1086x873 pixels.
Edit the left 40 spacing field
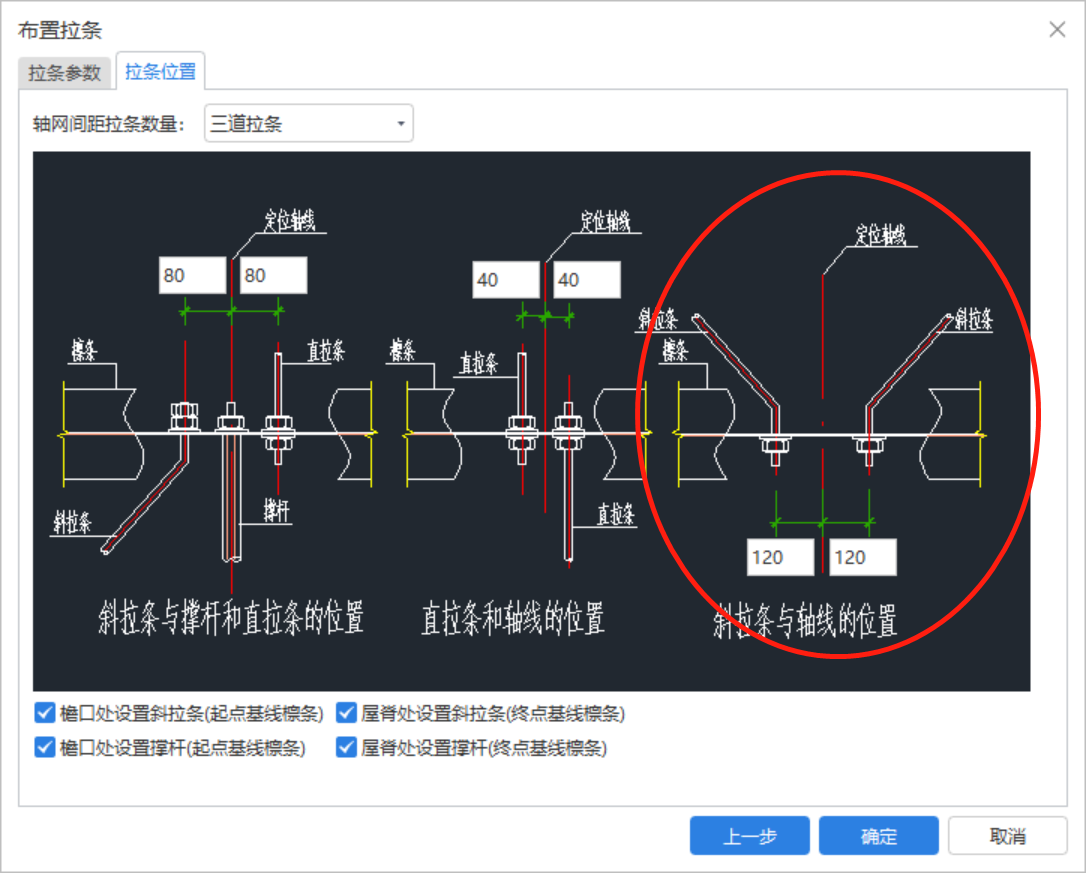tap(506, 279)
